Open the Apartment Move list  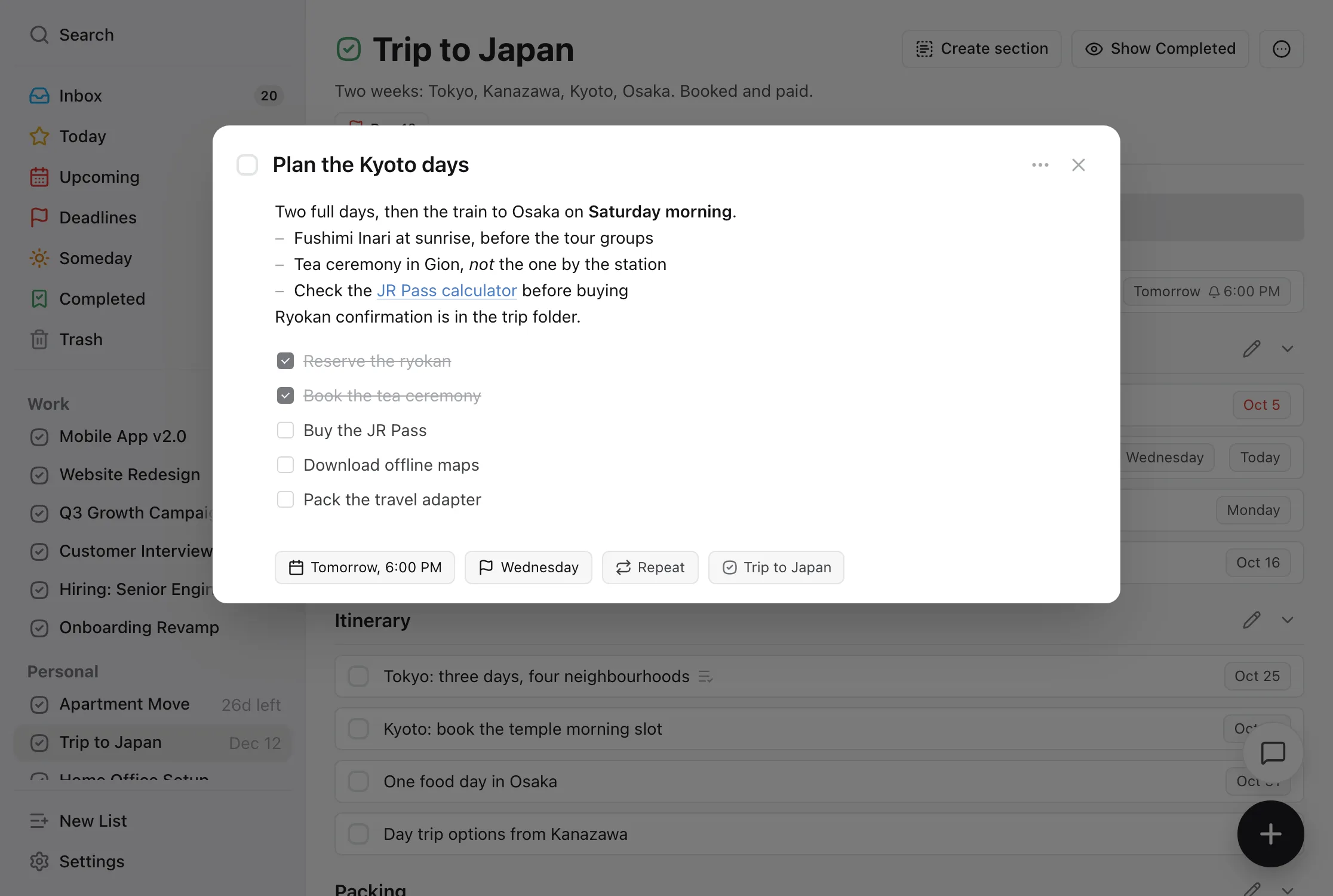coord(153,704)
